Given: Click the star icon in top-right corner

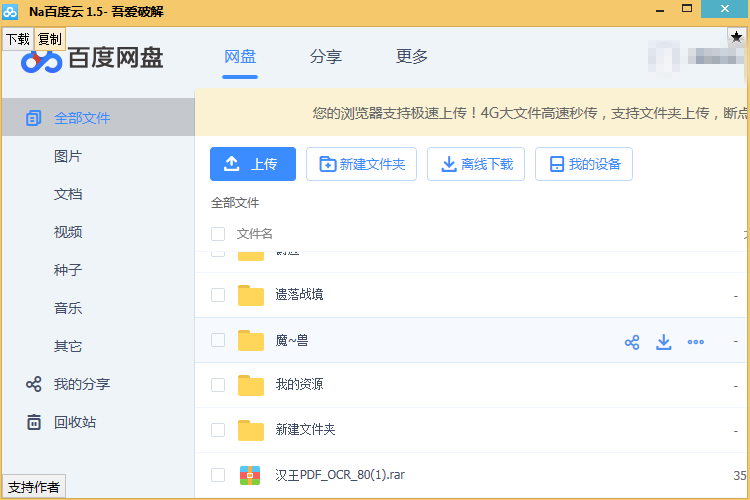Looking at the screenshot, I should pos(737,37).
